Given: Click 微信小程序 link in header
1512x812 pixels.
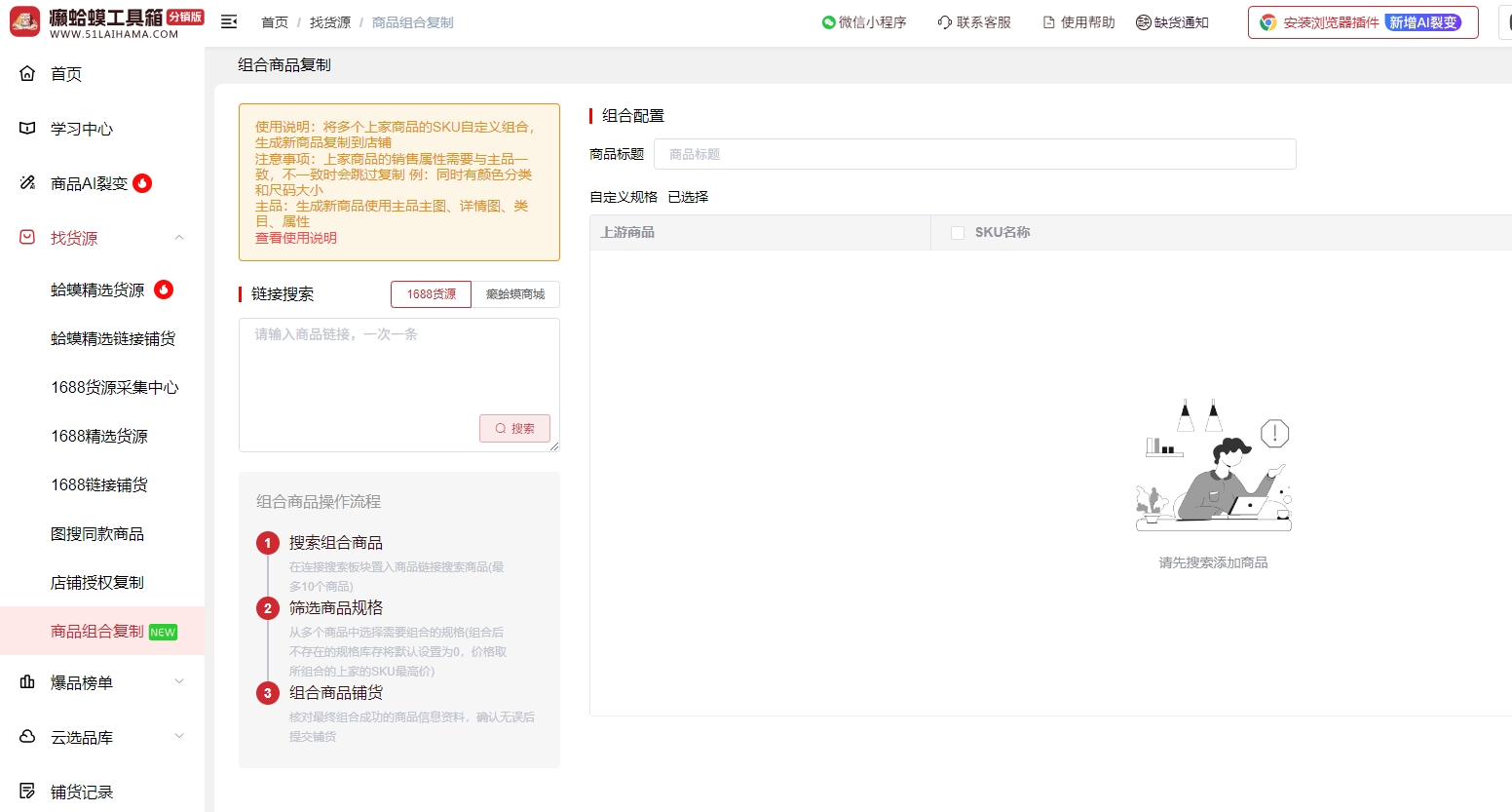Looking at the screenshot, I should (872, 22).
